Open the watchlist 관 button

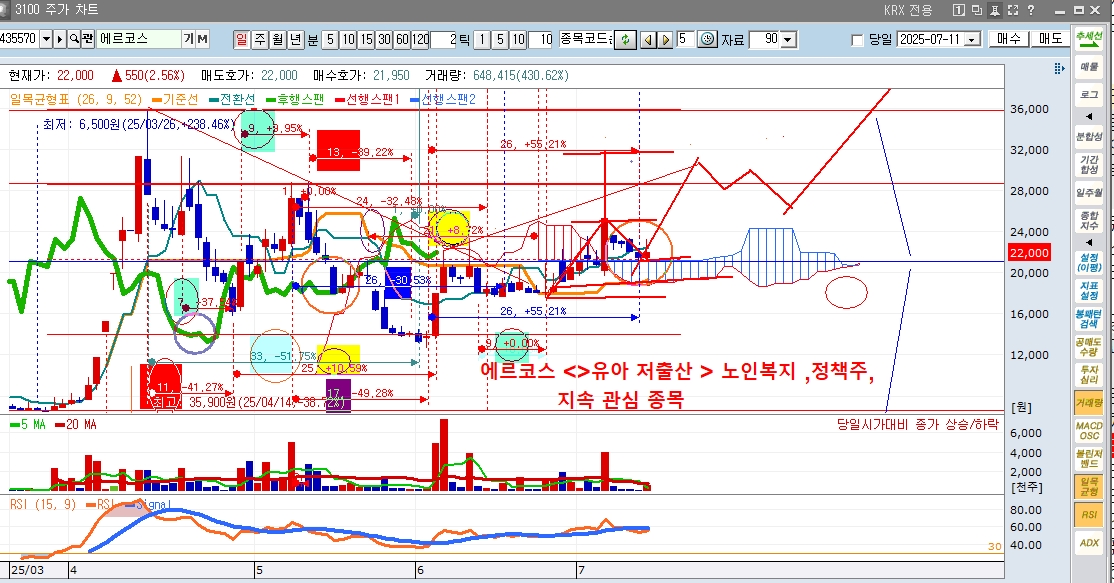tap(87, 39)
